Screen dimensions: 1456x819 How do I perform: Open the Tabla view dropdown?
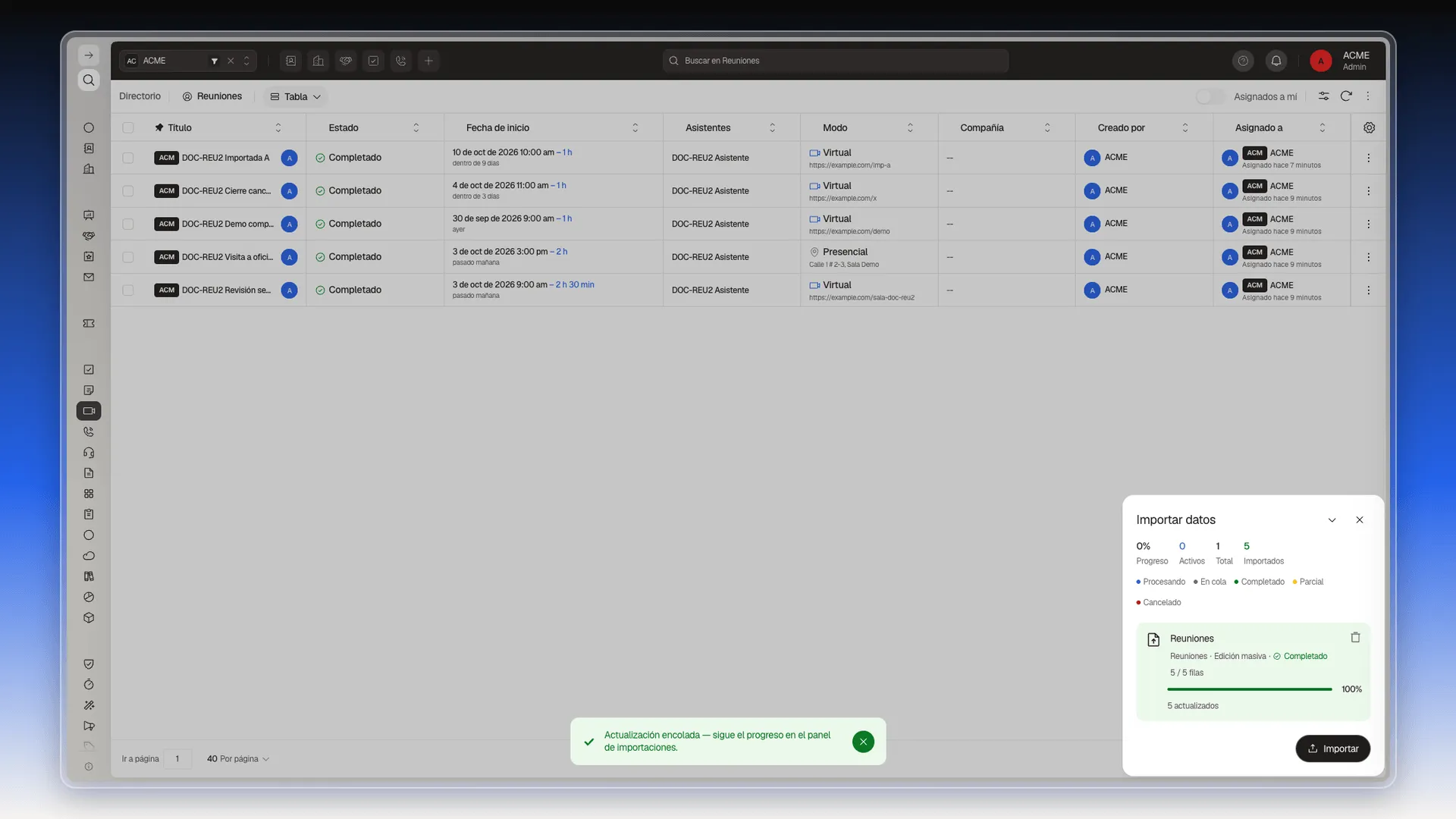click(296, 96)
